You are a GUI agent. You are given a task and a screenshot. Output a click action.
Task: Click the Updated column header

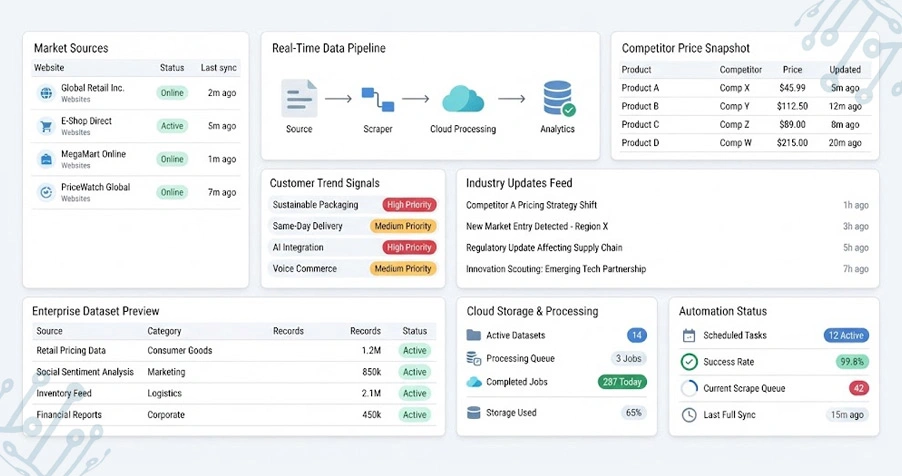845,70
